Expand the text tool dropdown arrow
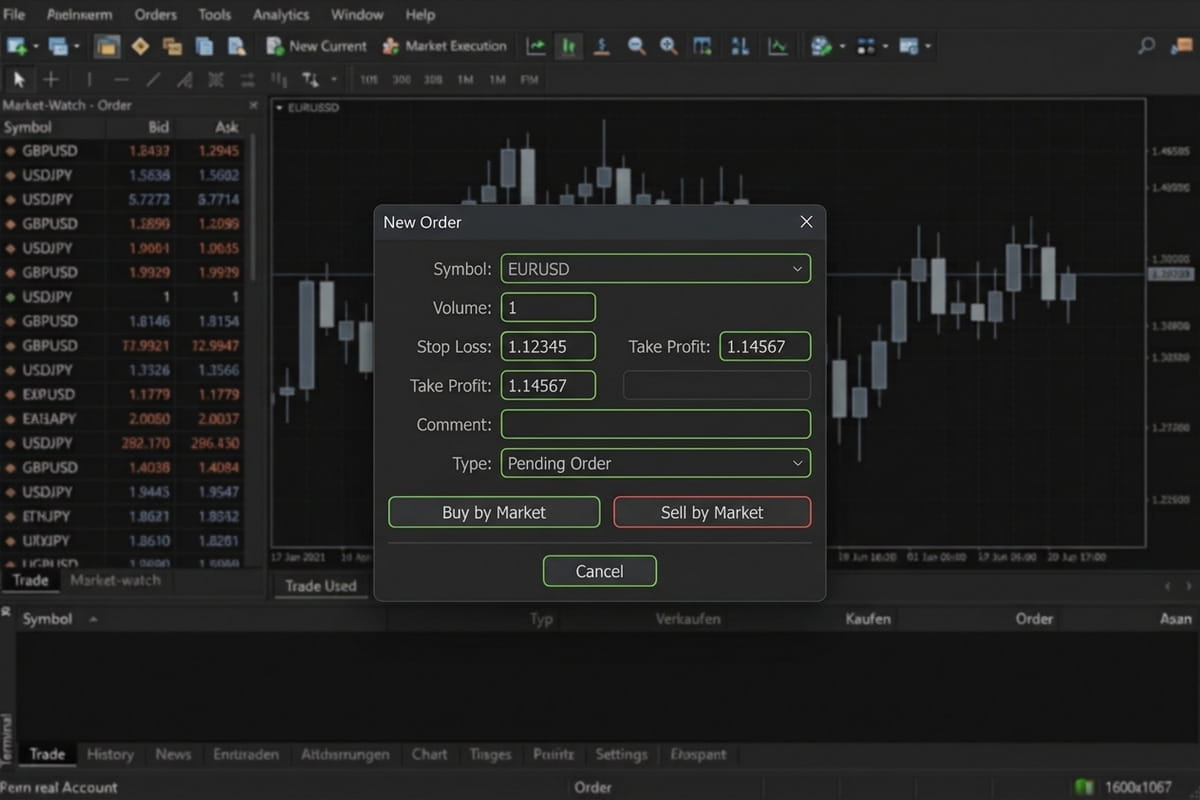 333,79
